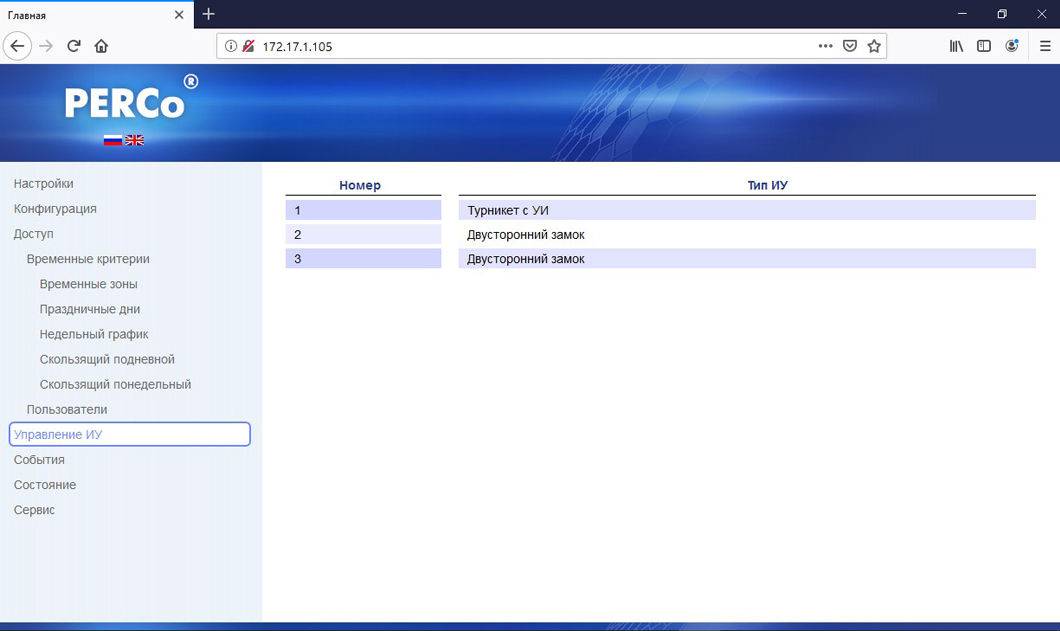Open the Firefox hamburger menu
The image size is (1060, 631).
point(1045,46)
